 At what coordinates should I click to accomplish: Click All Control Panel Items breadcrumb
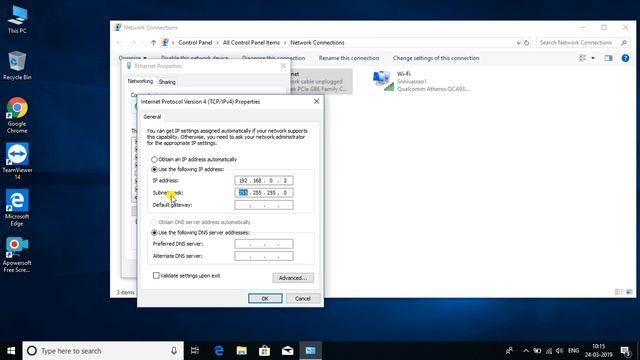click(x=251, y=42)
